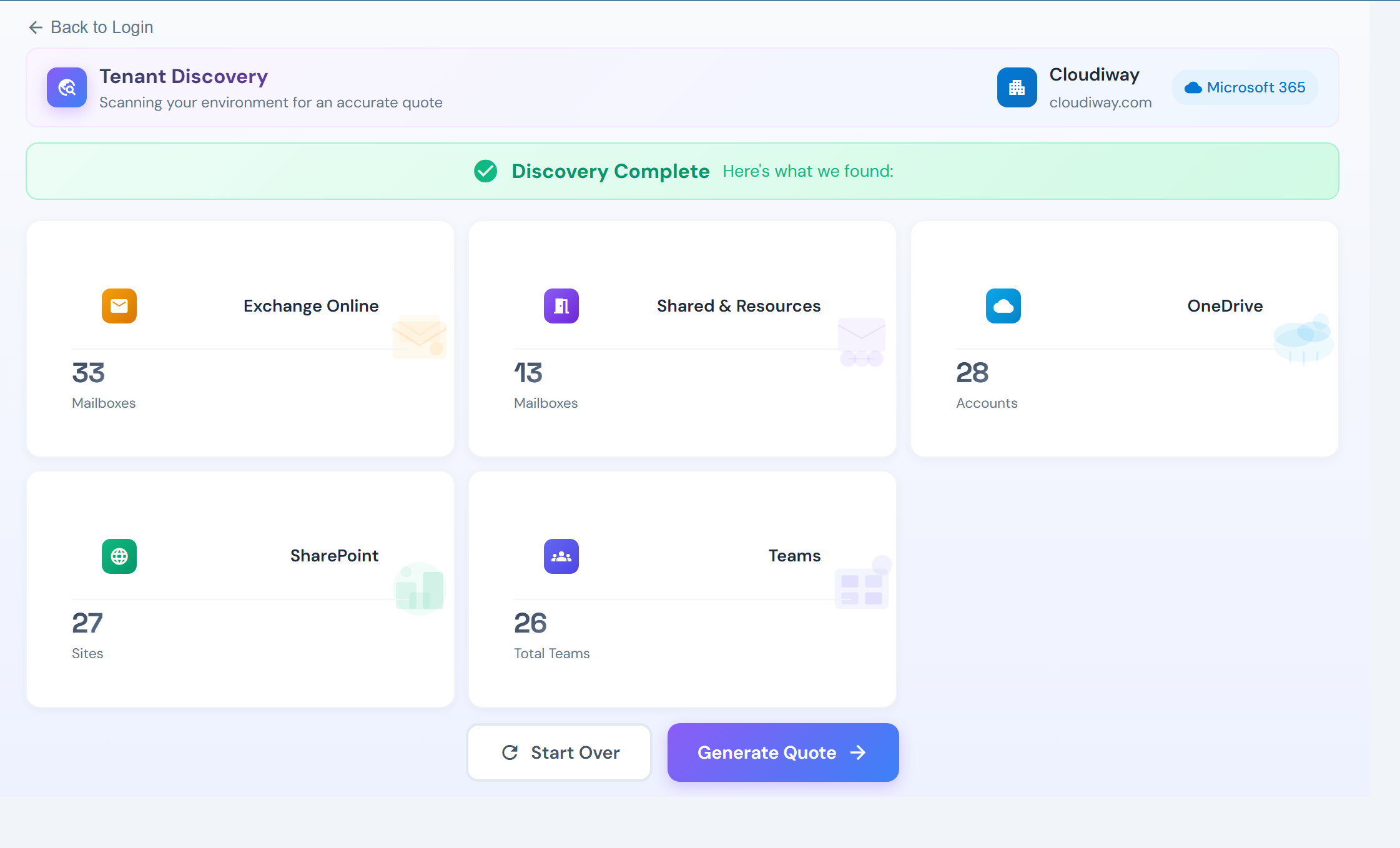The width and height of the screenshot is (1400, 848).
Task: Click the purple Shared & Resources icon
Action: click(561, 306)
